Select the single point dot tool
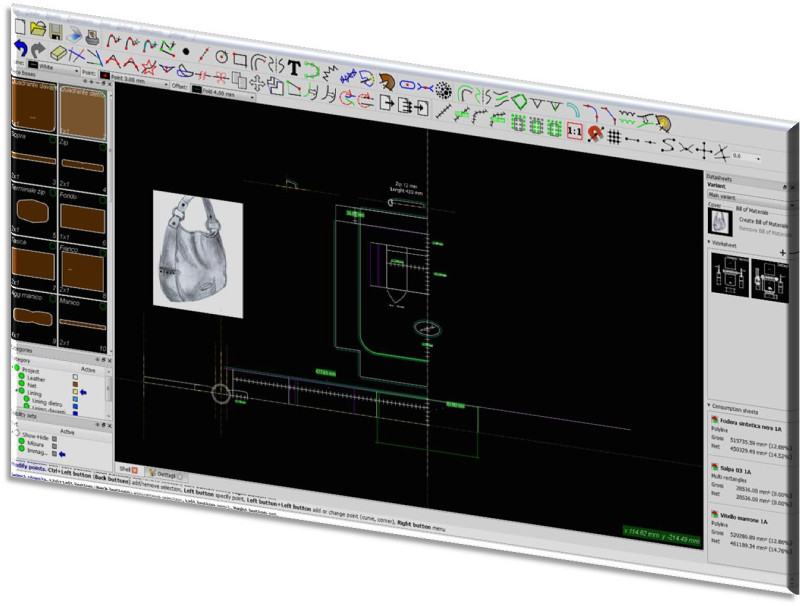This screenshot has height=607, width=800. click(186, 51)
